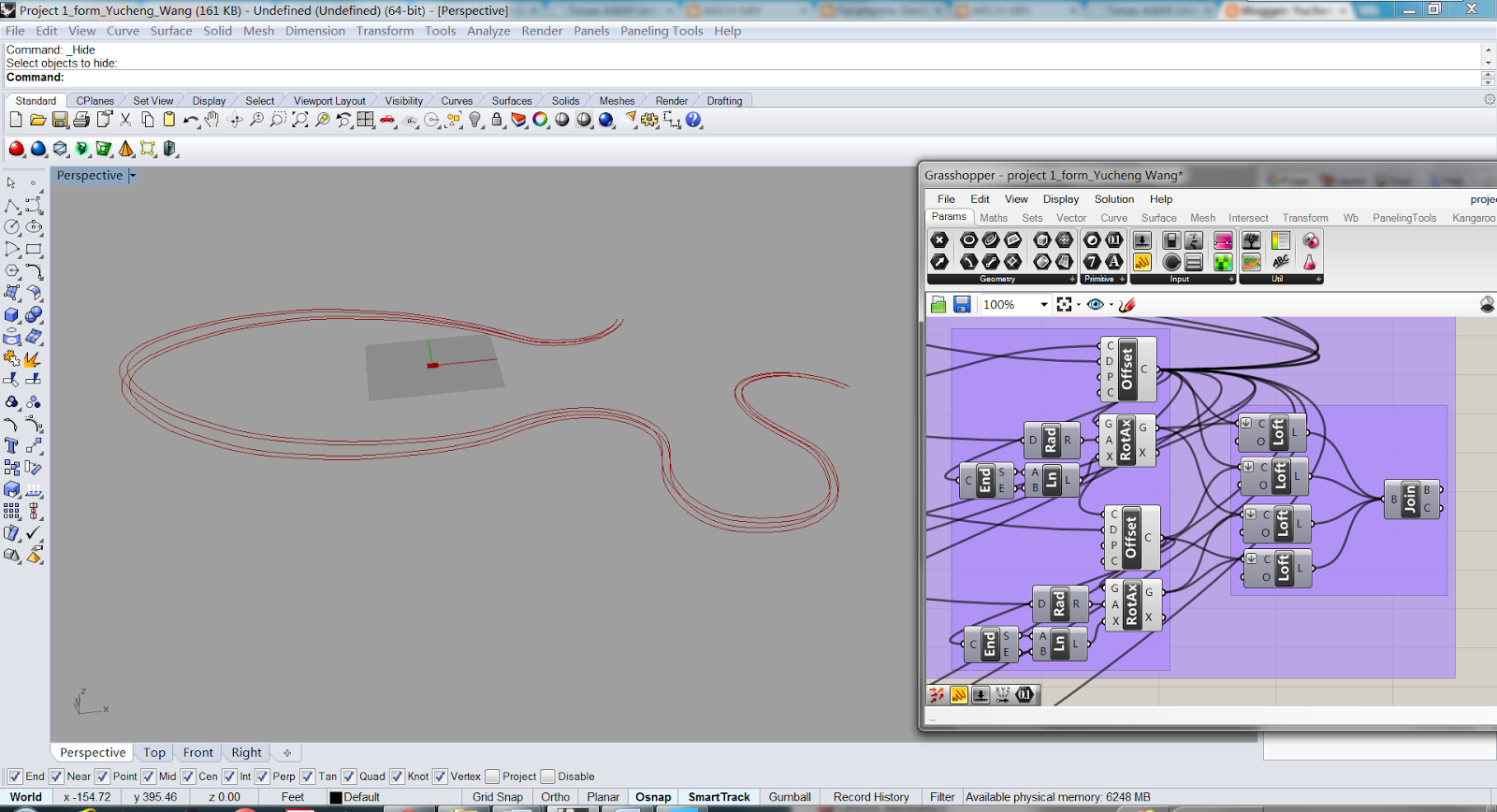Toggle the Mid osnap checkbox
The image size is (1497, 812).
[x=148, y=776]
